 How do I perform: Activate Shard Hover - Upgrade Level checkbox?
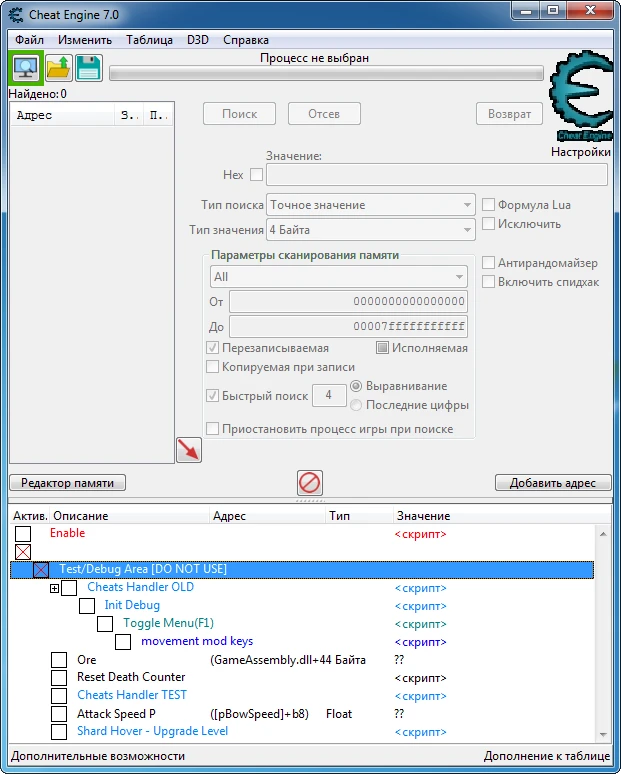tap(59, 732)
